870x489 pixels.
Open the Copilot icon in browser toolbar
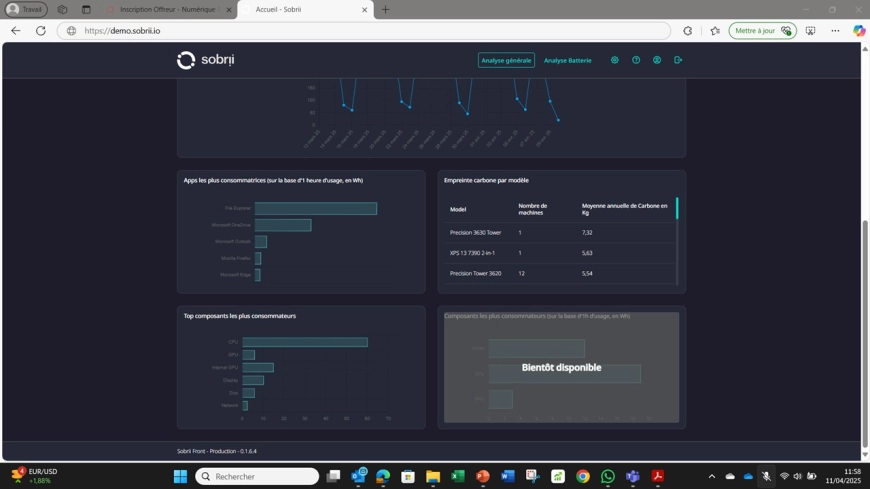click(x=859, y=31)
